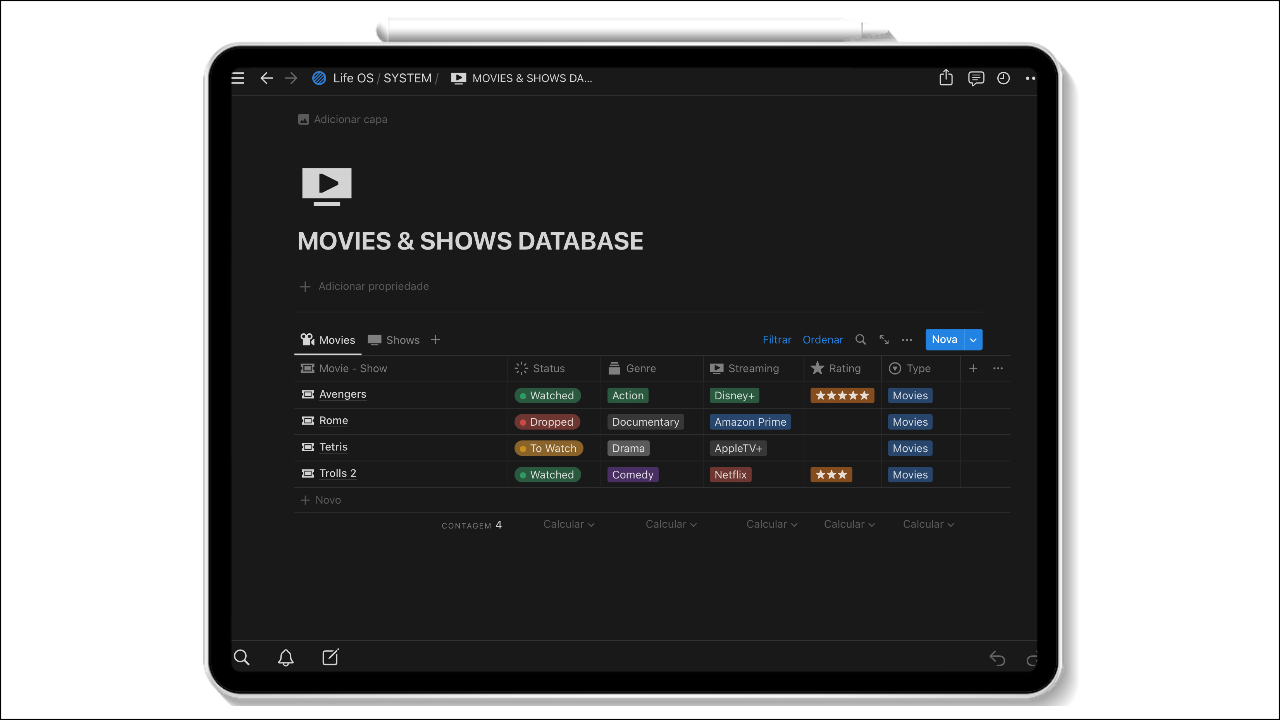Image resolution: width=1280 pixels, height=720 pixels.
Task: Click the blue Nova button
Action: [945, 340]
